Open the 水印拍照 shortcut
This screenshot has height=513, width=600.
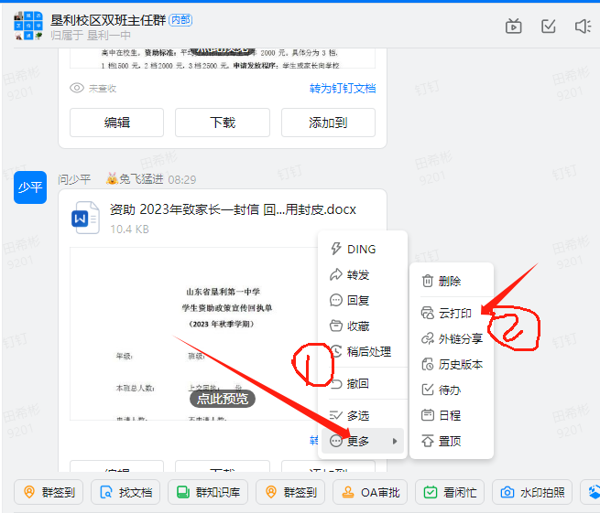(x=532, y=492)
